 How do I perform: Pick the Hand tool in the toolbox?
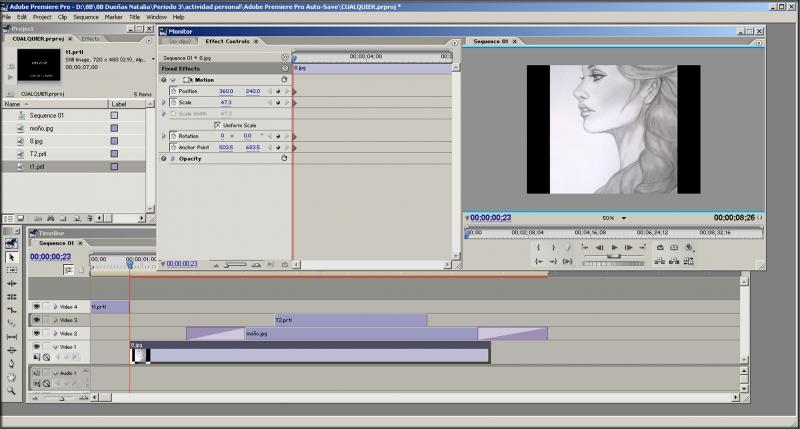point(11,377)
